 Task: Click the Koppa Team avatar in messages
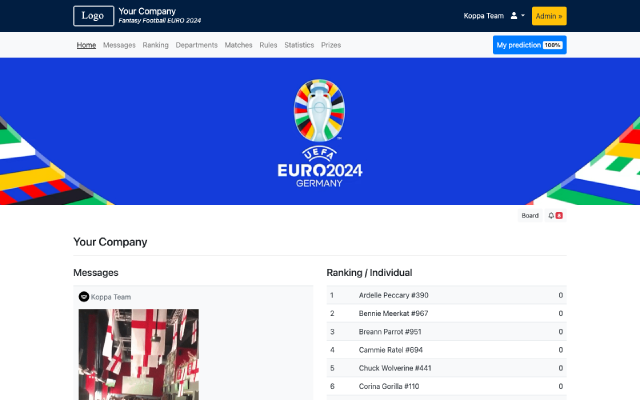tap(84, 297)
